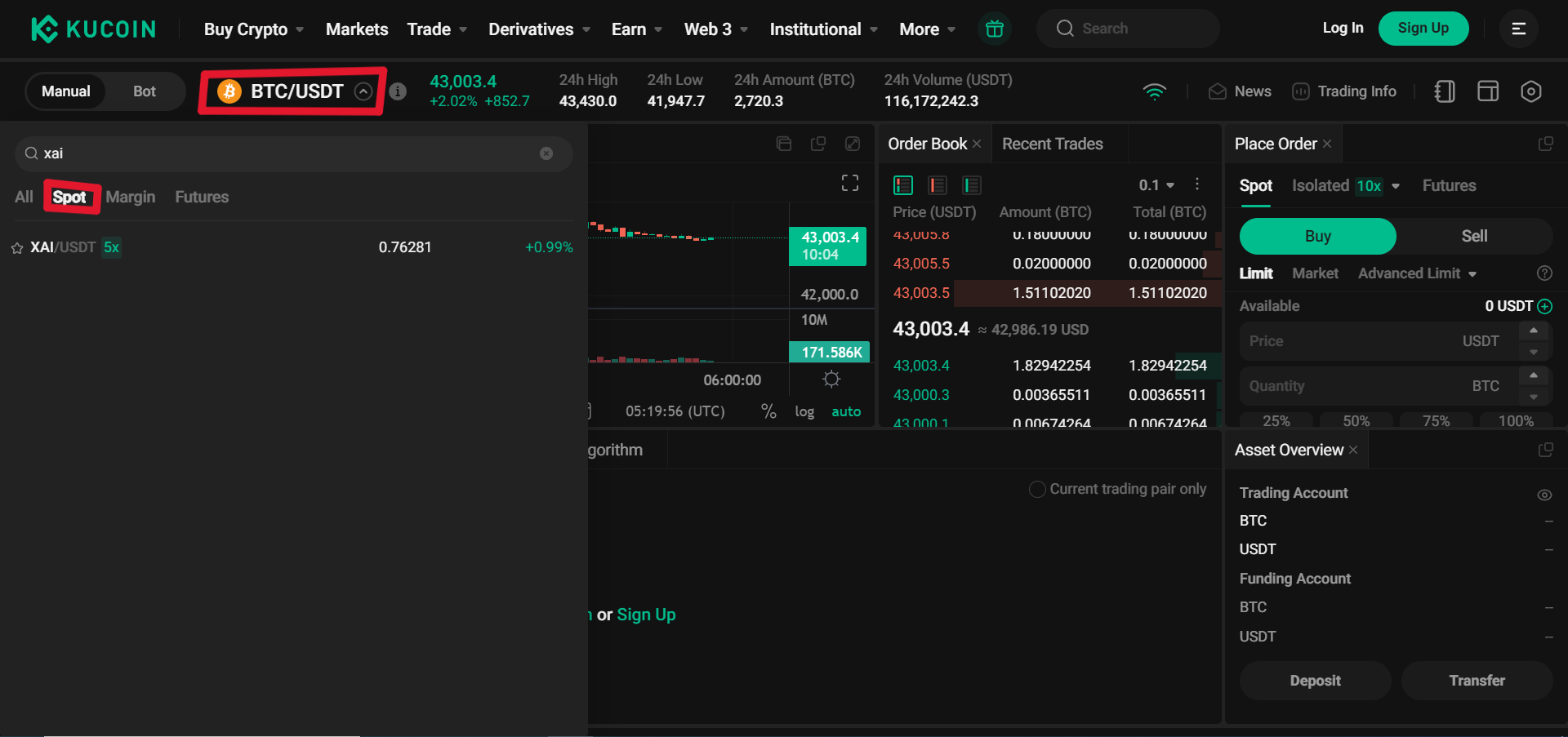Open the gift box rewards icon
Screen dimensions: 1568x737
[994, 29]
